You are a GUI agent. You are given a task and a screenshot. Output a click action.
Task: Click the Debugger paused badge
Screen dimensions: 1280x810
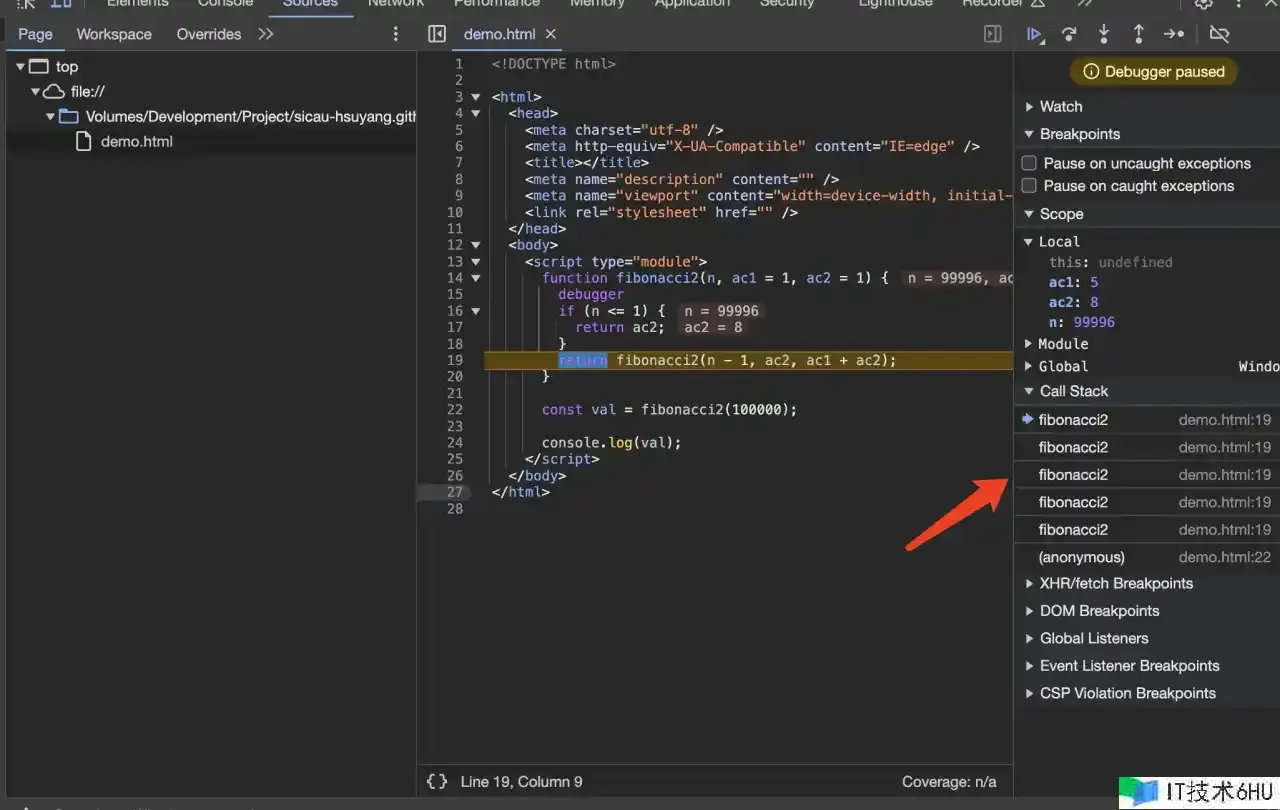(x=1153, y=72)
